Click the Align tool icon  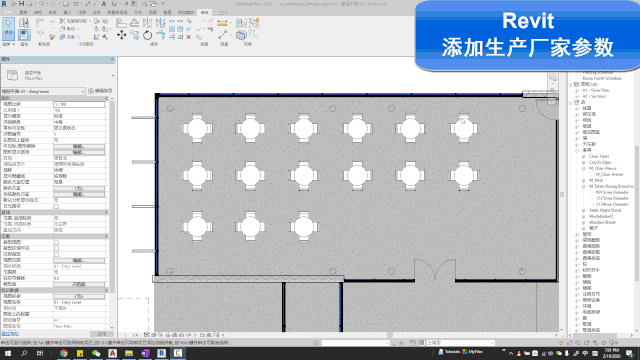click(121, 23)
